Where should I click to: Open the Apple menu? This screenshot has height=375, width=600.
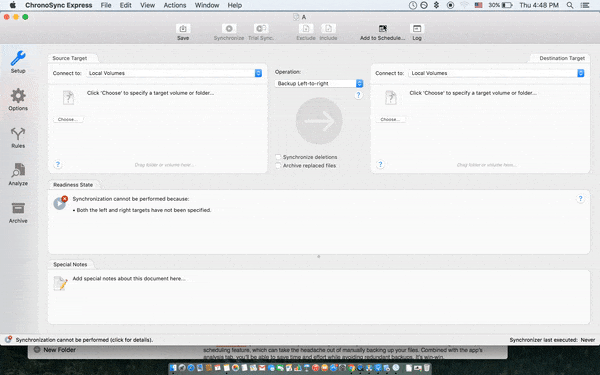tap(13, 5)
